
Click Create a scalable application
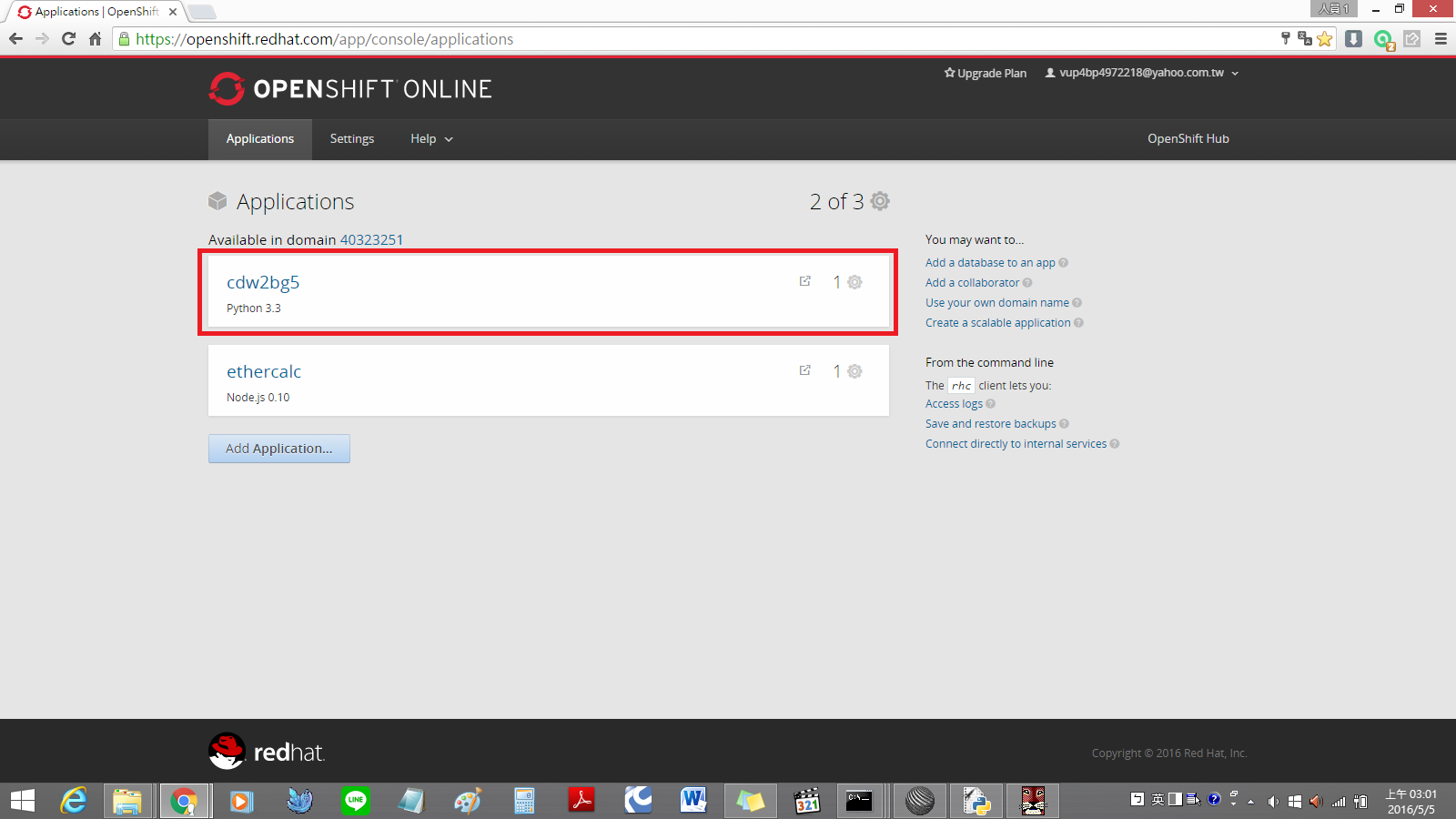coord(998,323)
